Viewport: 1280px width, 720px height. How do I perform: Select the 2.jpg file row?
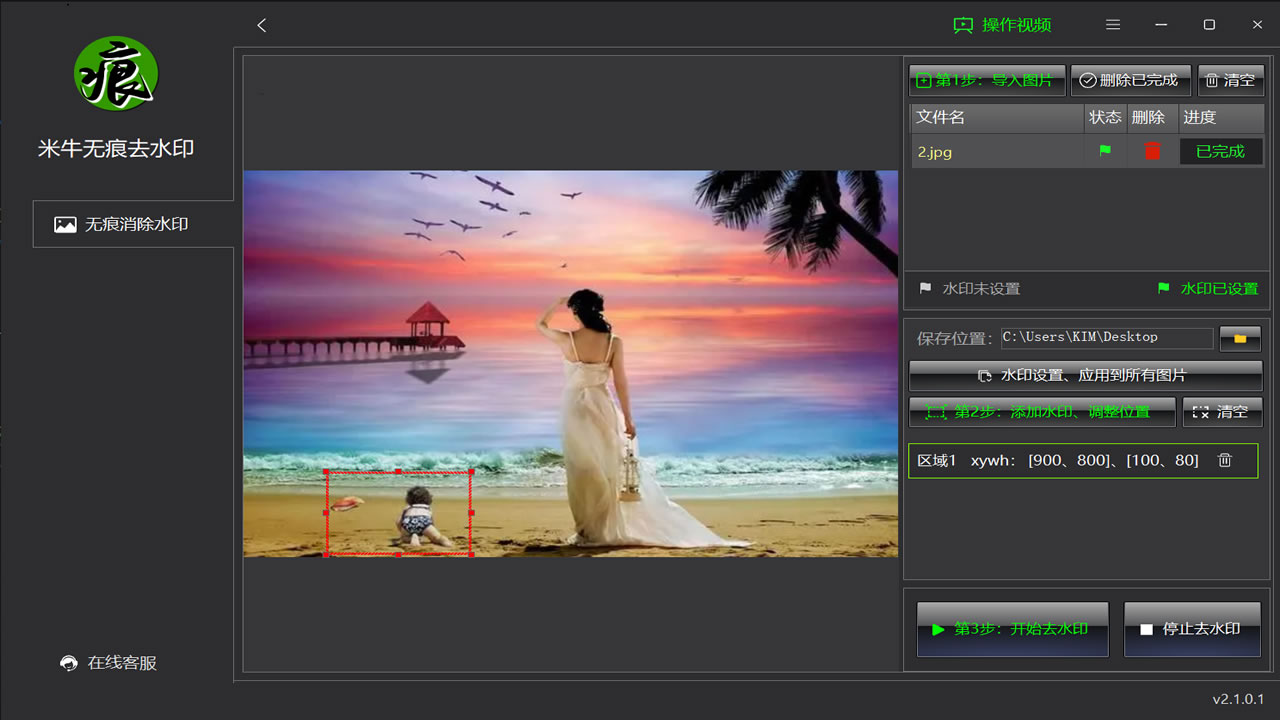click(996, 152)
